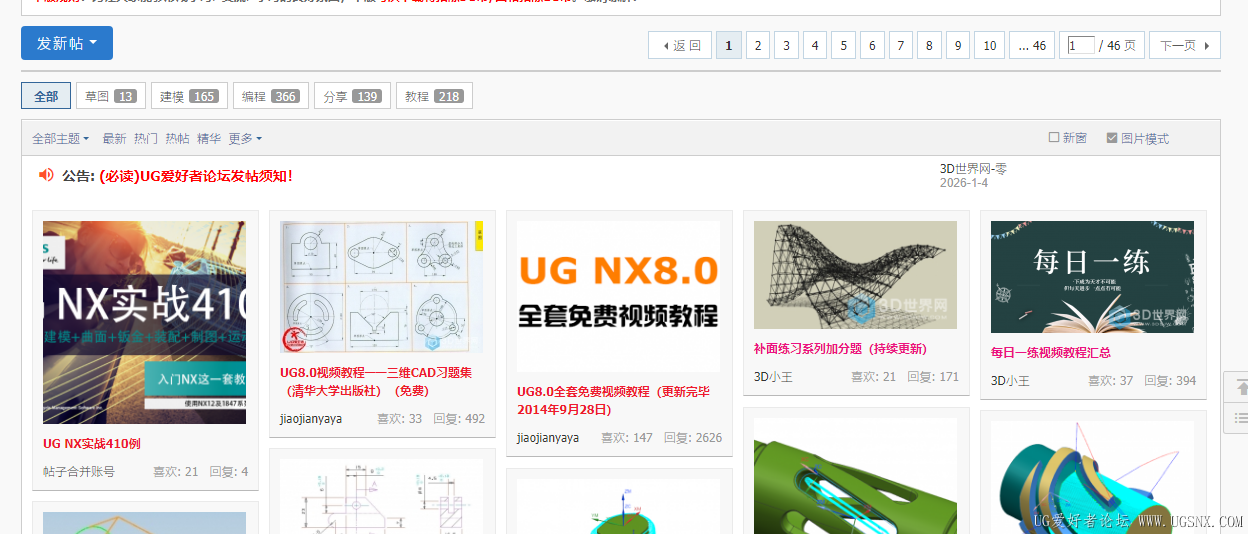Open the NX实战410 thumbnail image

pyautogui.click(x=144, y=322)
